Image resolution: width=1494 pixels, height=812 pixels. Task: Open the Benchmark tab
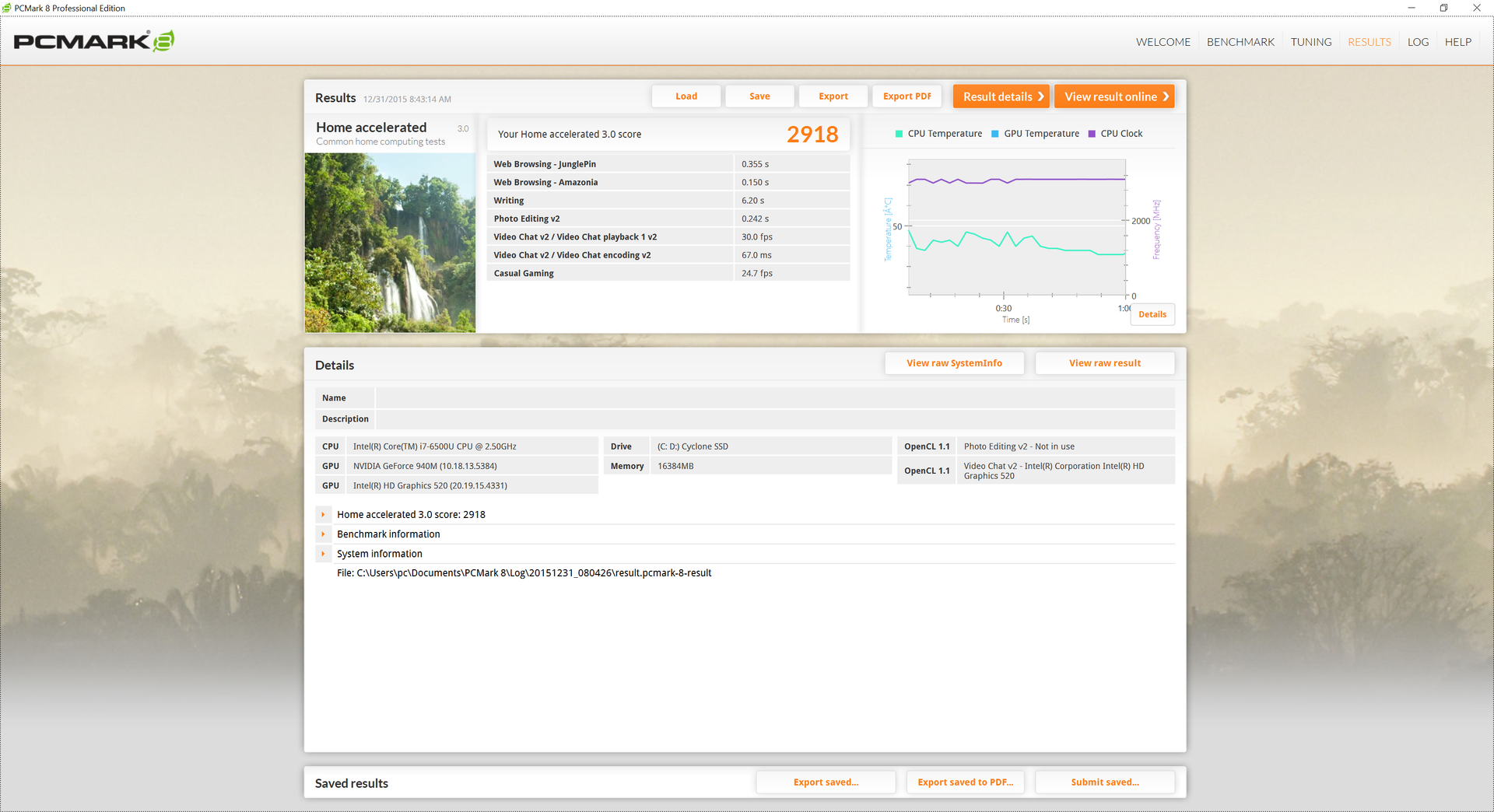pos(1240,42)
